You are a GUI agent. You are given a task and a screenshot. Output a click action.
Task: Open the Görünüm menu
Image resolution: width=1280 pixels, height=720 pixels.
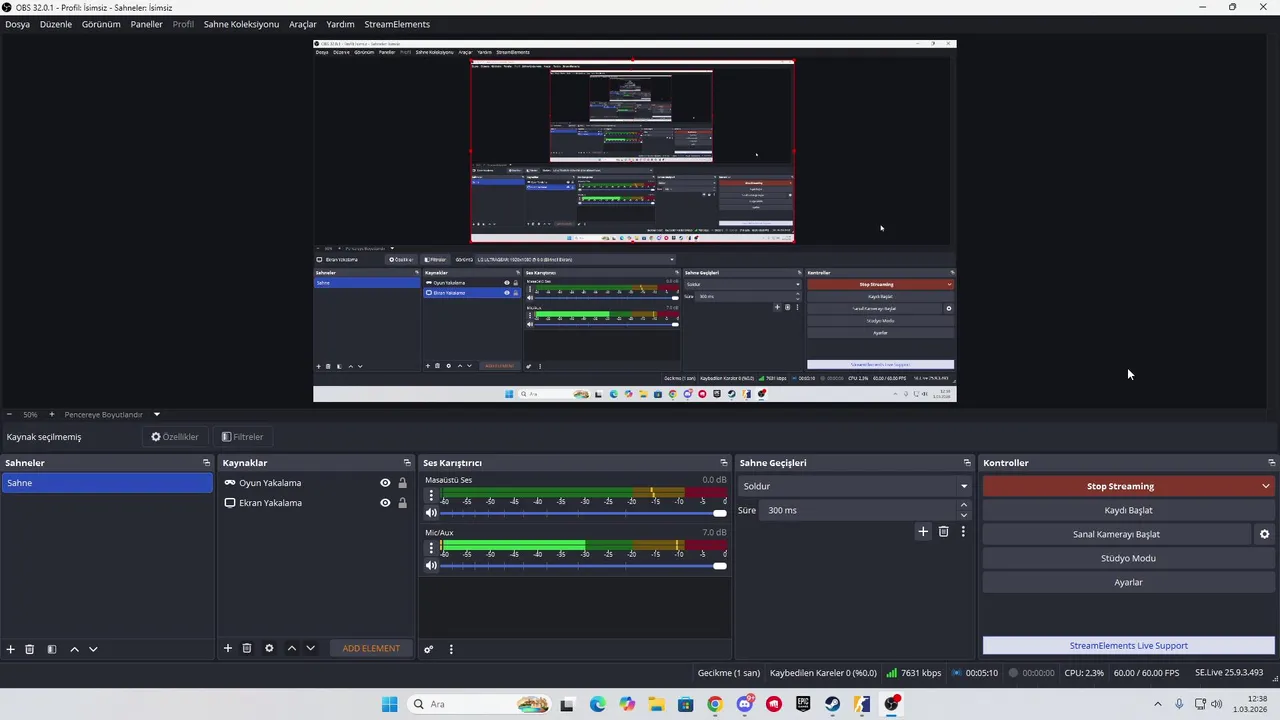click(101, 24)
